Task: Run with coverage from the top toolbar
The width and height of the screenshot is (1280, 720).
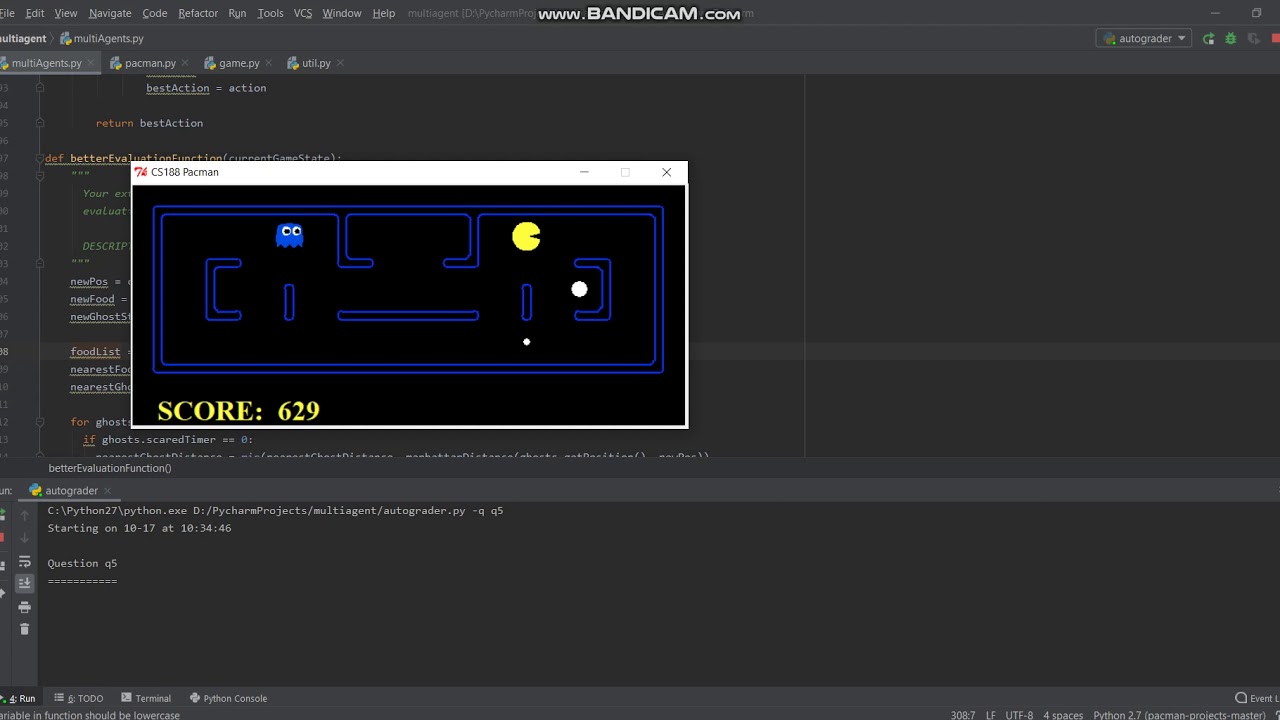Action: [x=1253, y=39]
